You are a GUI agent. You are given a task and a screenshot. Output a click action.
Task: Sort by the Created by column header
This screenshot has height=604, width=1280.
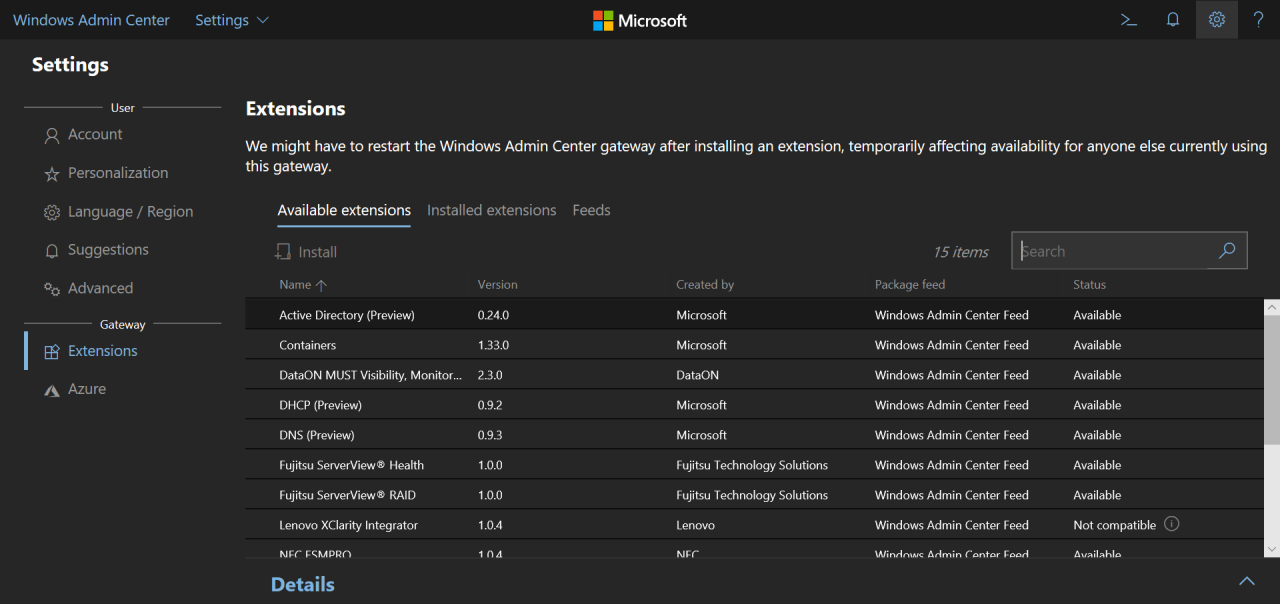(x=705, y=285)
